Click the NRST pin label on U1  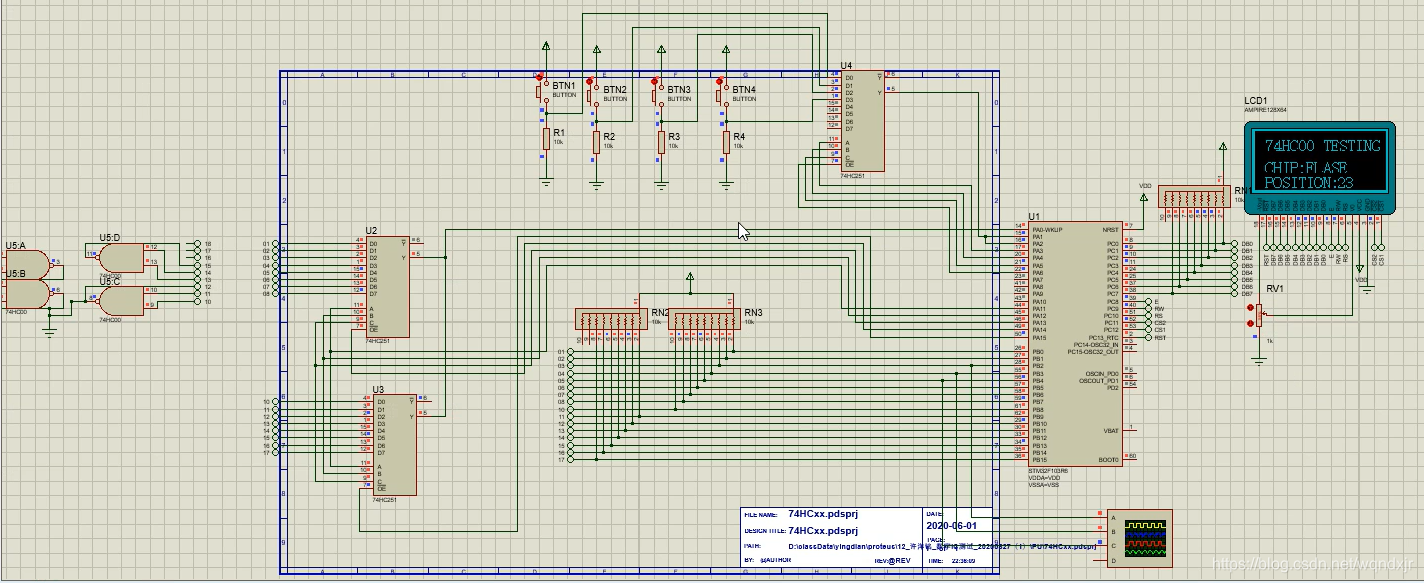coord(1110,230)
